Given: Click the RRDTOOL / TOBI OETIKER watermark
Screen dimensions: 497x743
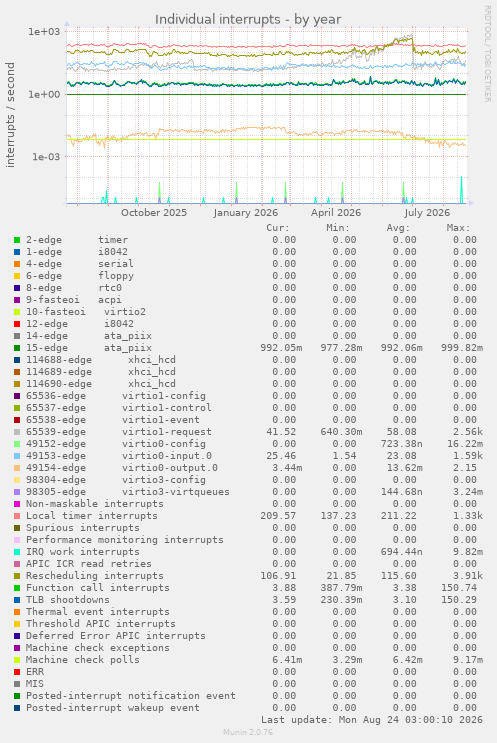Looking at the screenshot, I should coord(487,54).
